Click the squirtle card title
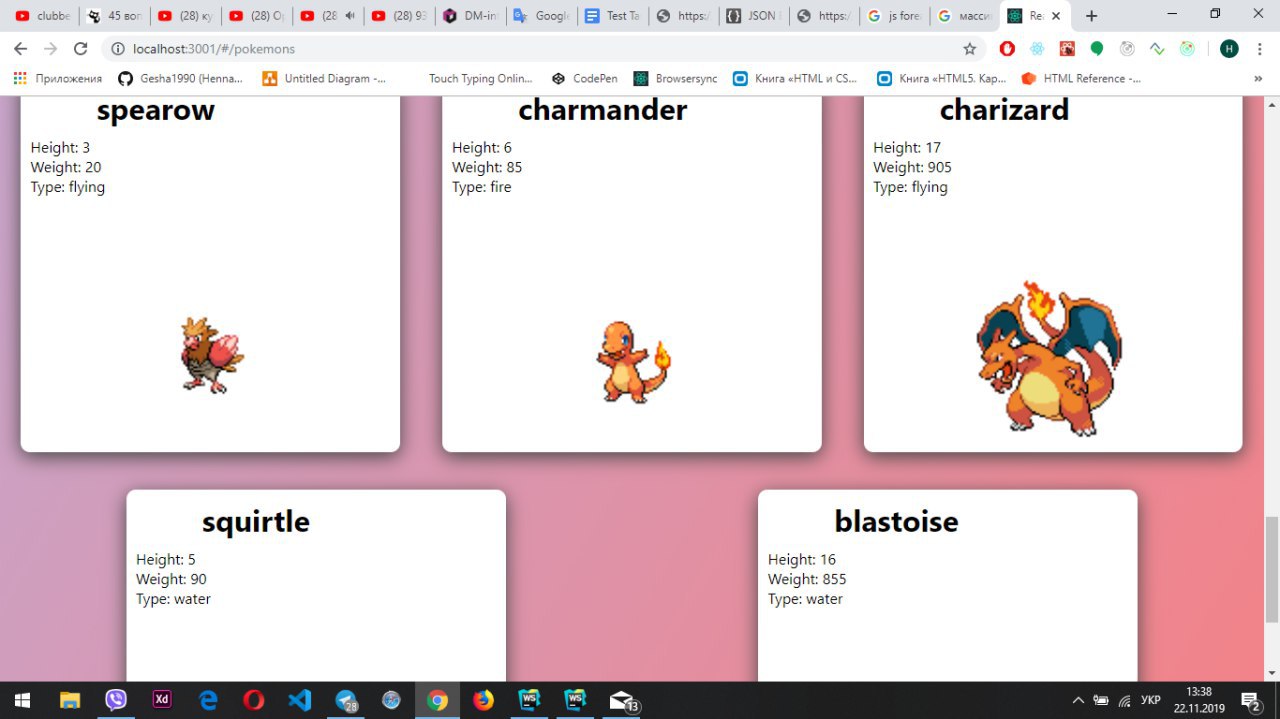Viewport: 1280px width, 719px height. pyautogui.click(x=256, y=521)
